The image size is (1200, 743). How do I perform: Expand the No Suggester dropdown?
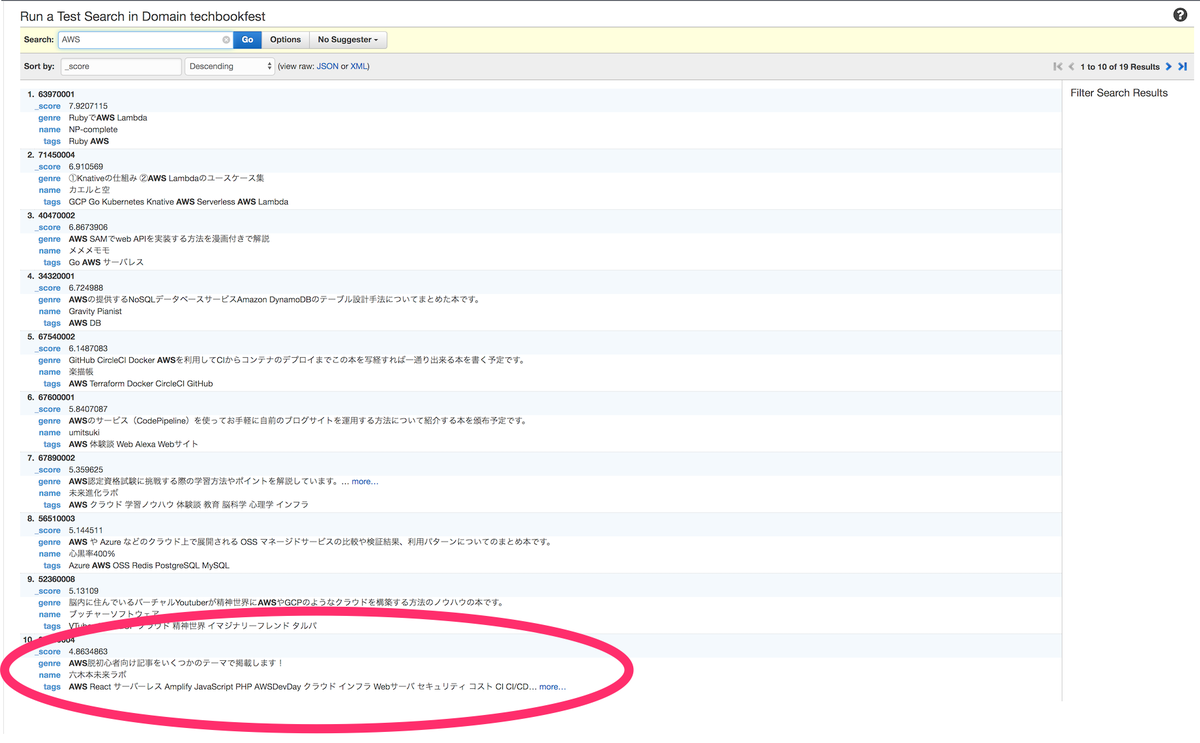pyautogui.click(x=348, y=40)
